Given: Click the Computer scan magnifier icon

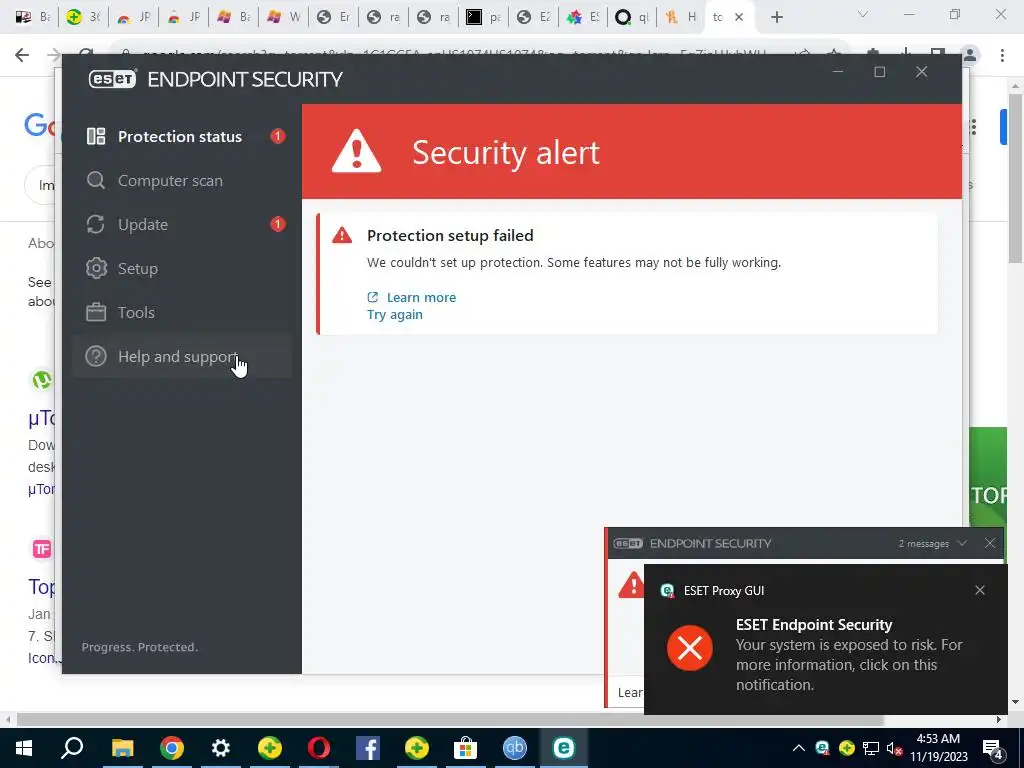Looking at the screenshot, I should (x=96, y=180).
